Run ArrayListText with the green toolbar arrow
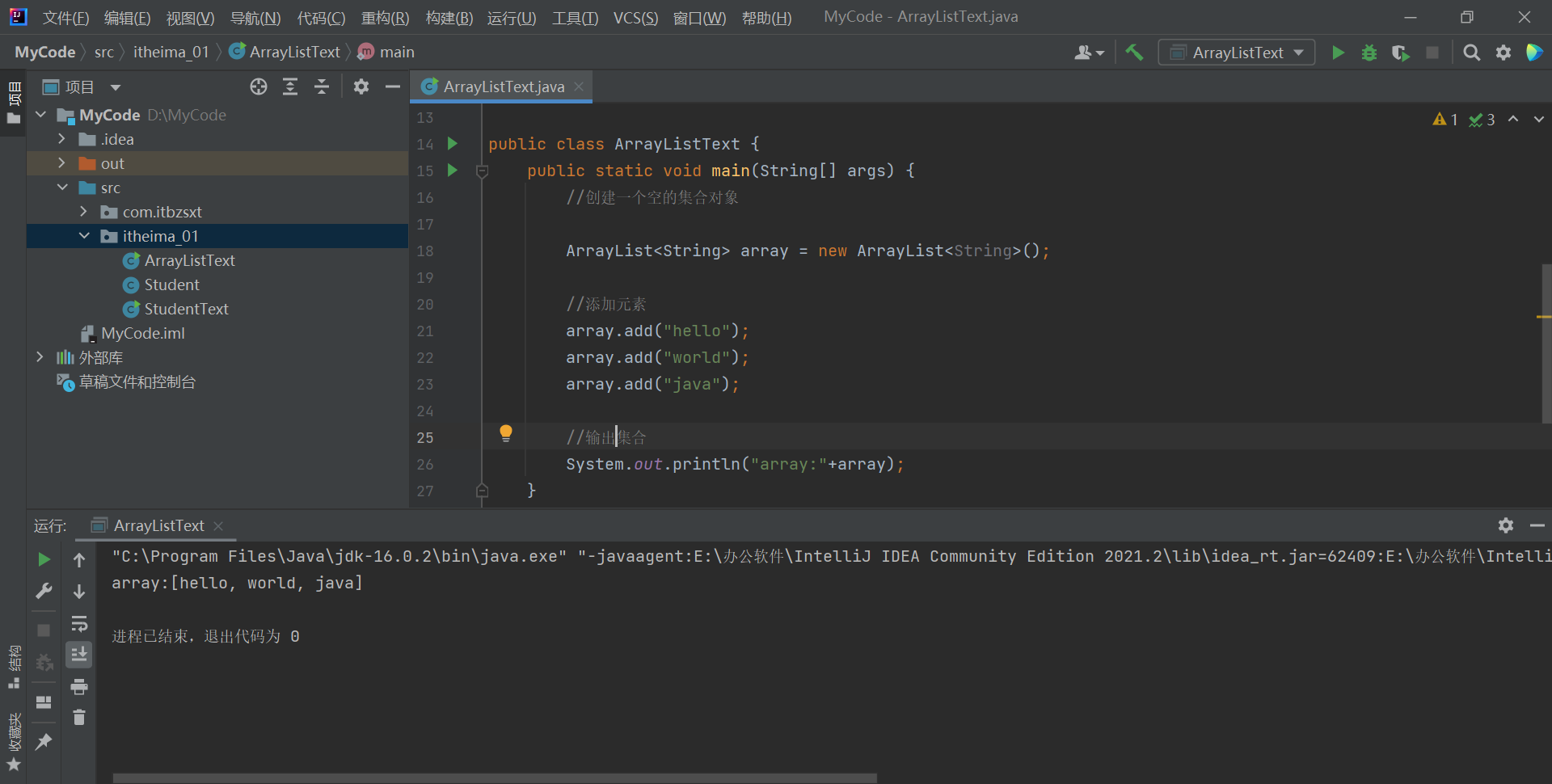 tap(1338, 53)
